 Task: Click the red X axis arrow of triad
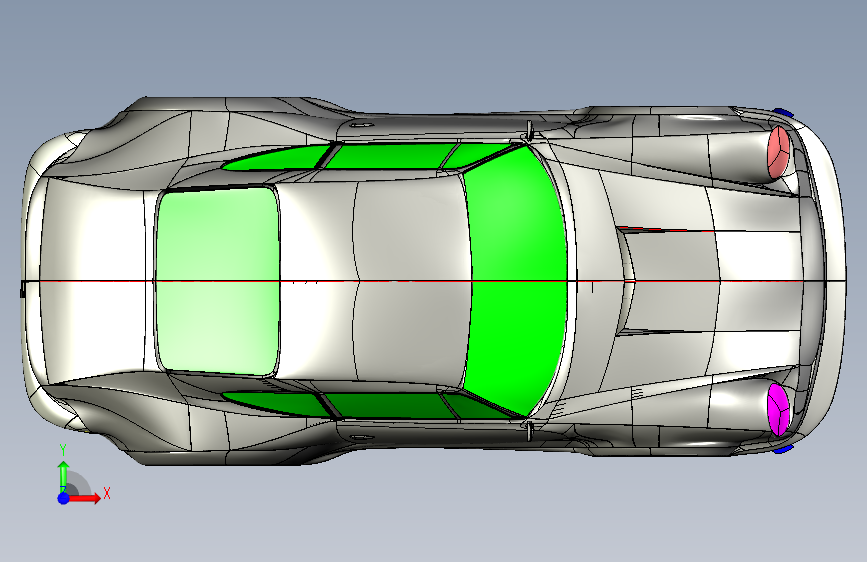pos(86,498)
